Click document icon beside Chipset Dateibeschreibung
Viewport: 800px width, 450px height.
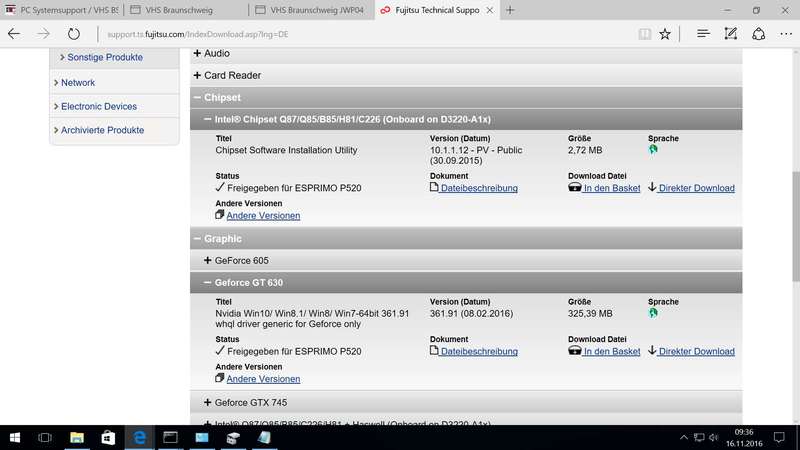tap(434, 187)
